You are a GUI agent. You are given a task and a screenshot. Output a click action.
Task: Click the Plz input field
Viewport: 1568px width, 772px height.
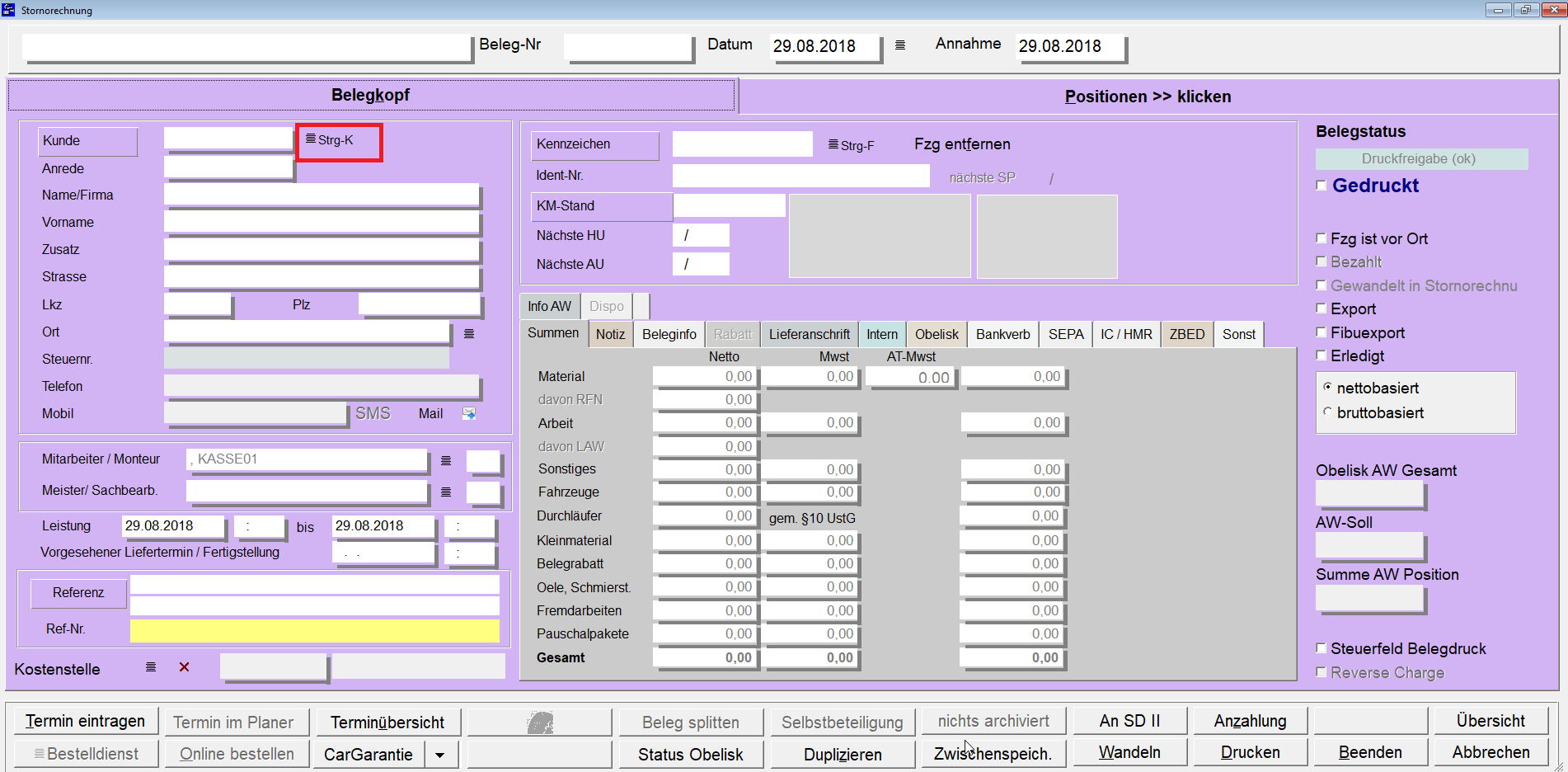419,304
